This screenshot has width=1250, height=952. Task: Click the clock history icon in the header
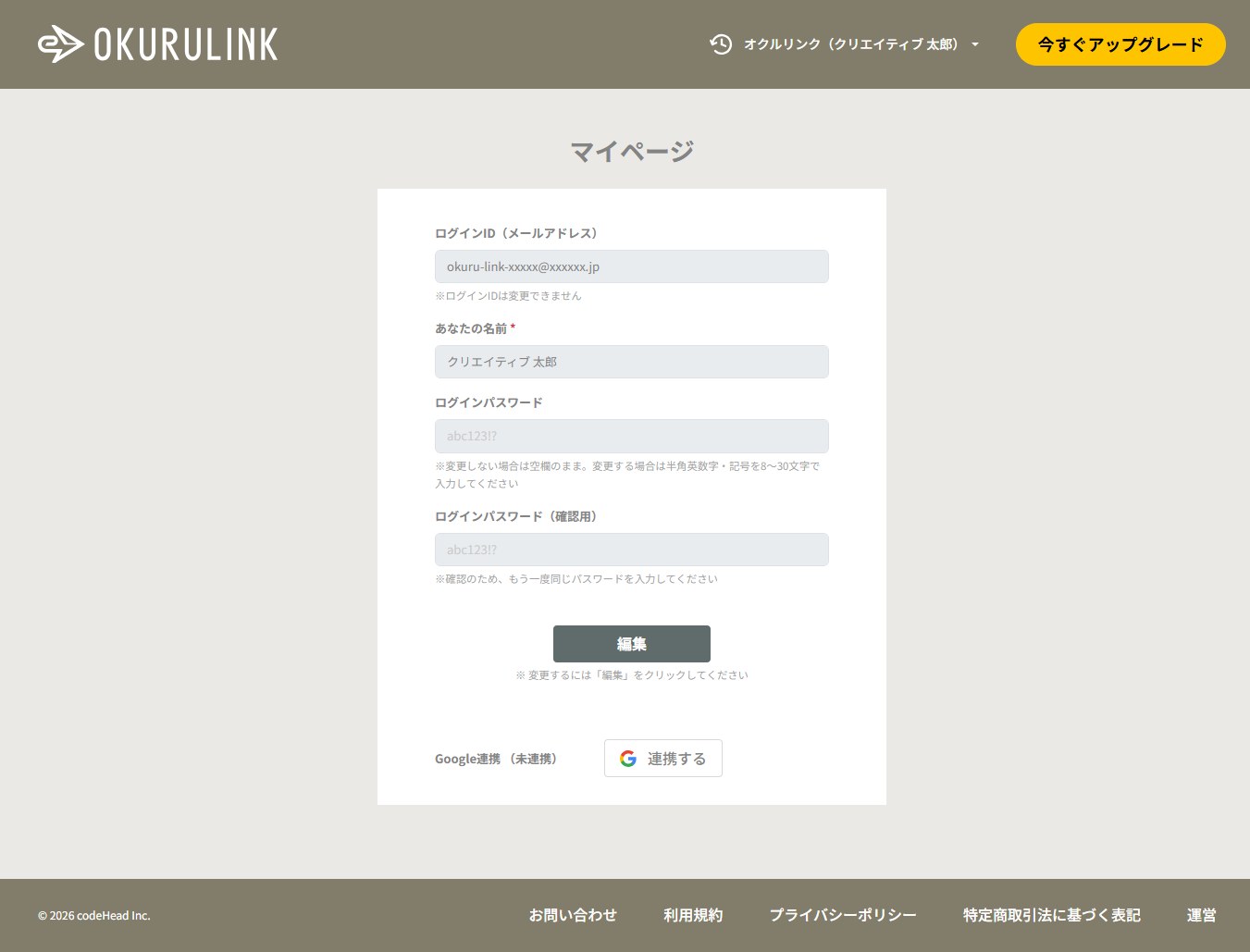click(x=721, y=43)
